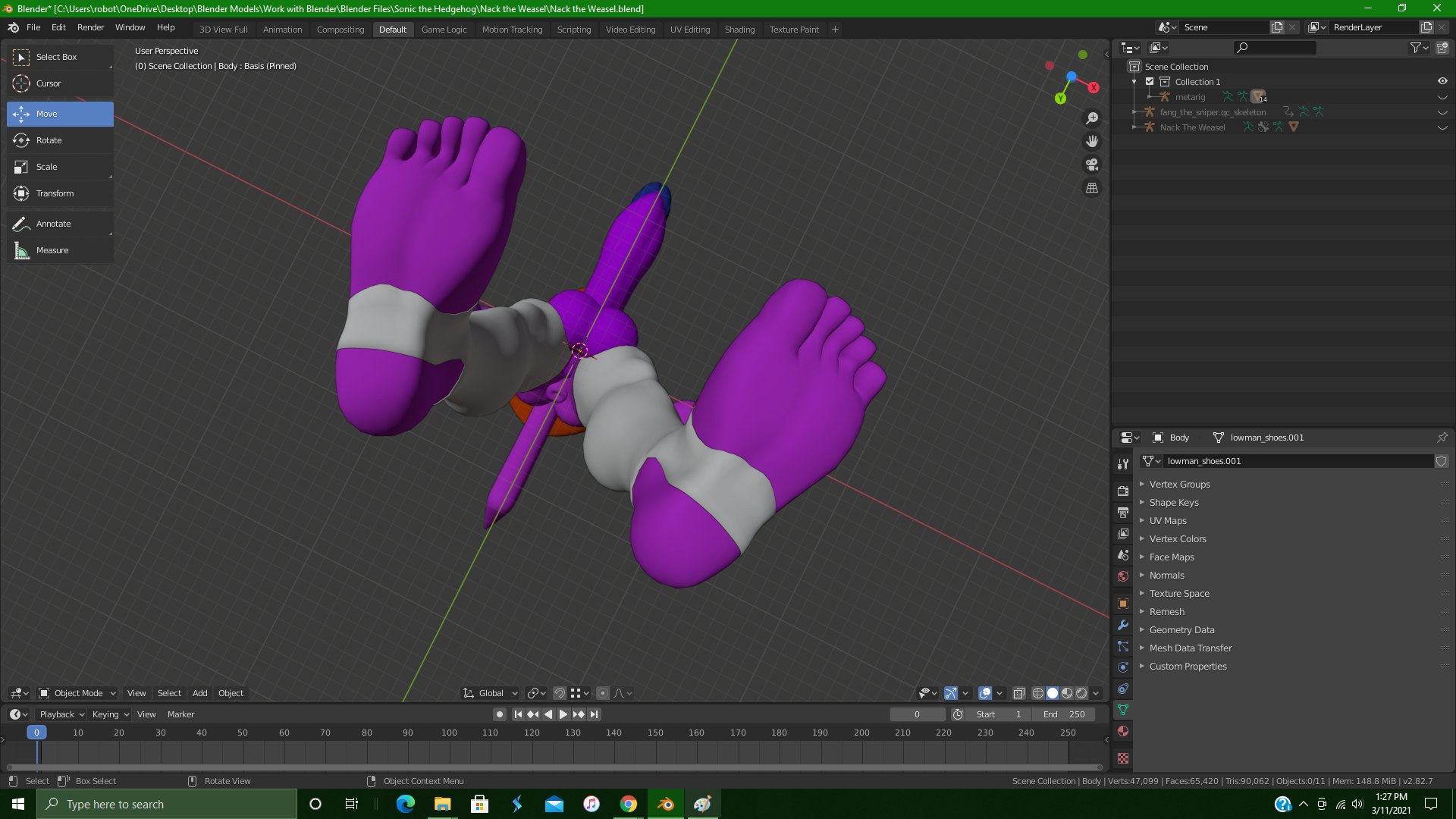
Task: Expand the Vertex Colors panel
Action: click(x=1177, y=539)
